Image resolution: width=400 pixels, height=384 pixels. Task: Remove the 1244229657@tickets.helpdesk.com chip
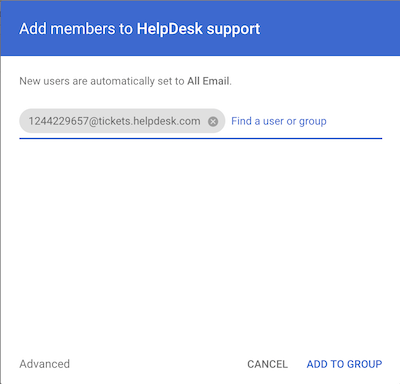[213, 121]
